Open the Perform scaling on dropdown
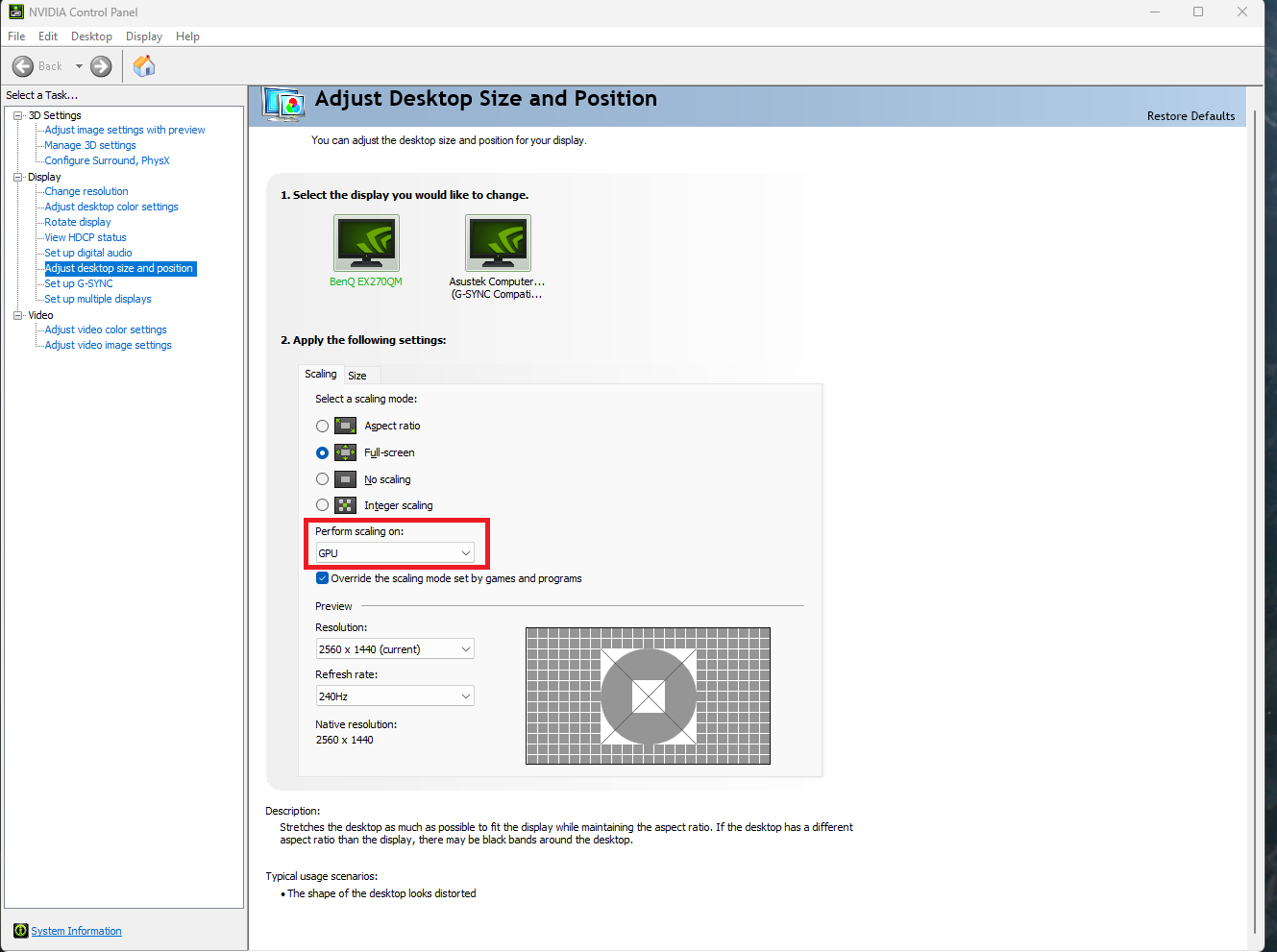This screenshot has width=1277, height=952. click(395, 553)
